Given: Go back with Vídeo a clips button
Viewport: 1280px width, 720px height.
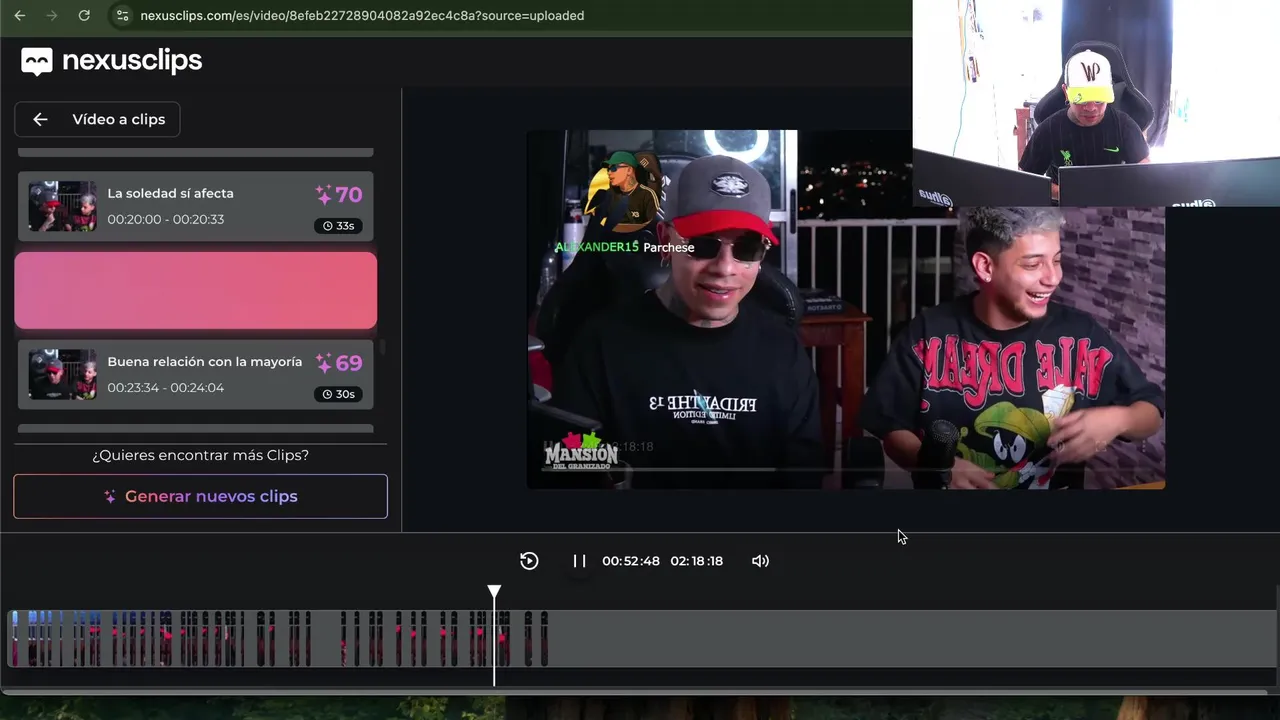Looking at the screenshot, I should (97, 119).
